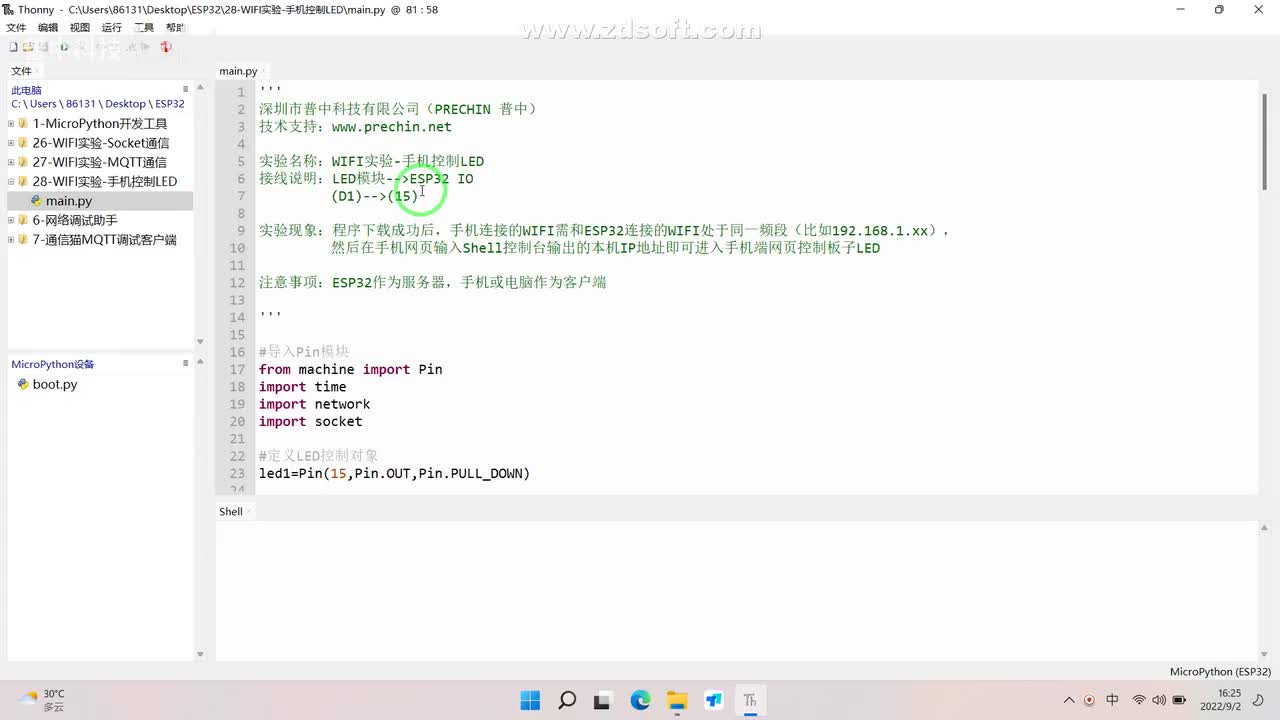Viewport: 1280px width, 720px height.
Task: Click the line number 17 in gutter
Action: click(x=237, y=369)
